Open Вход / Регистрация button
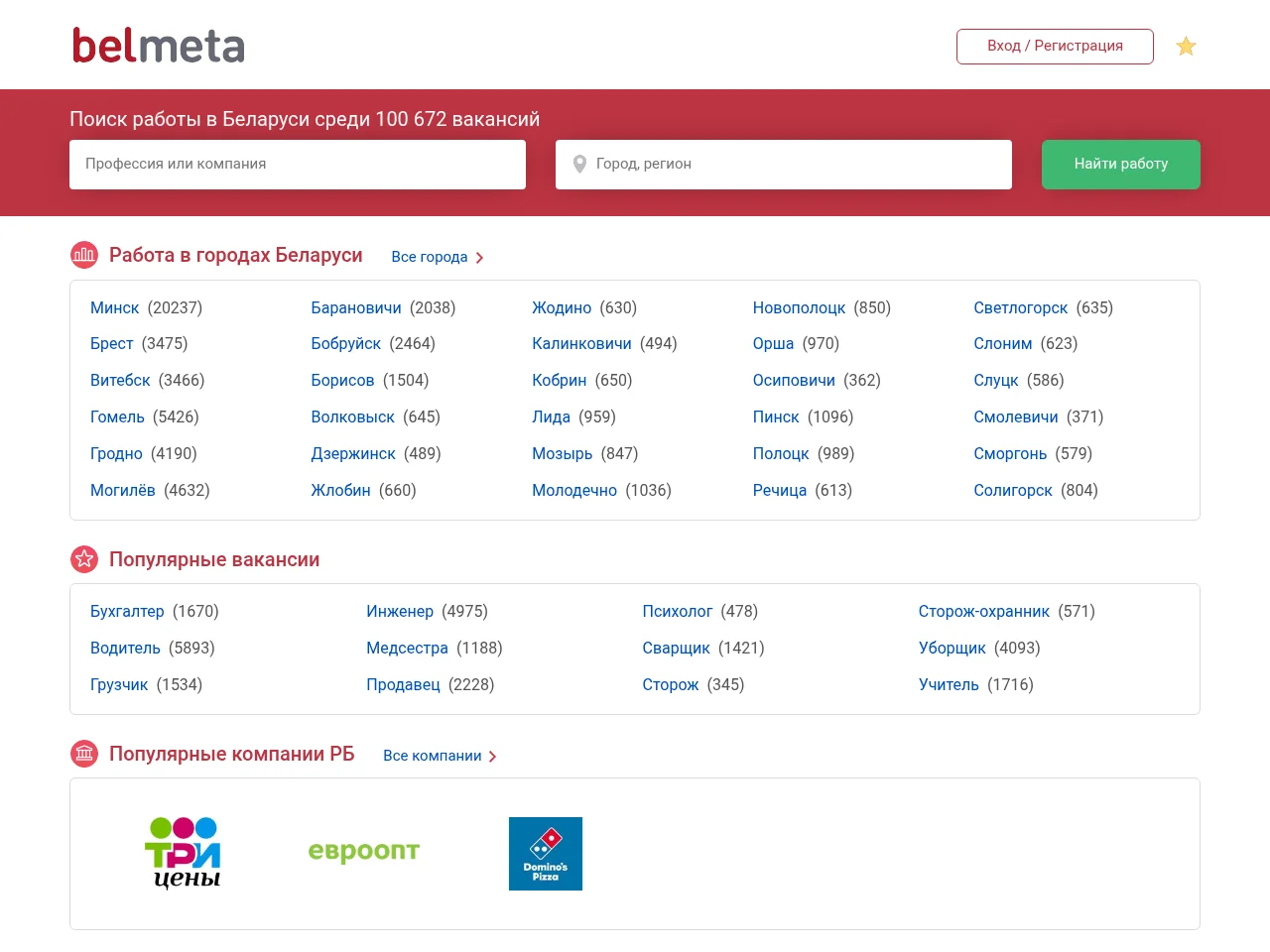 (x=1055, y=47)
